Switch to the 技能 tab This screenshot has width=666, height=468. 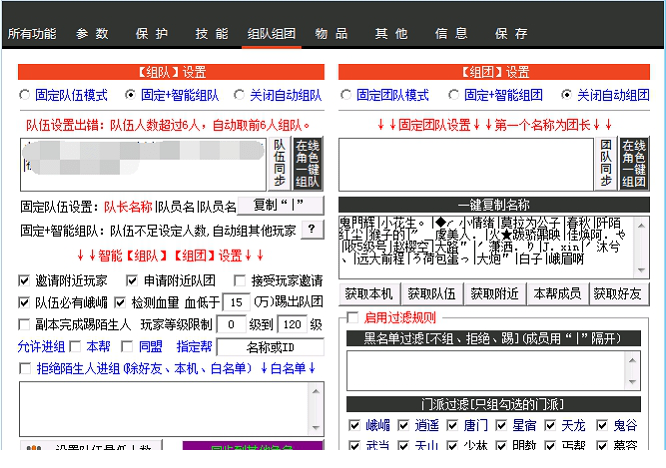click(x=212, y=34)
